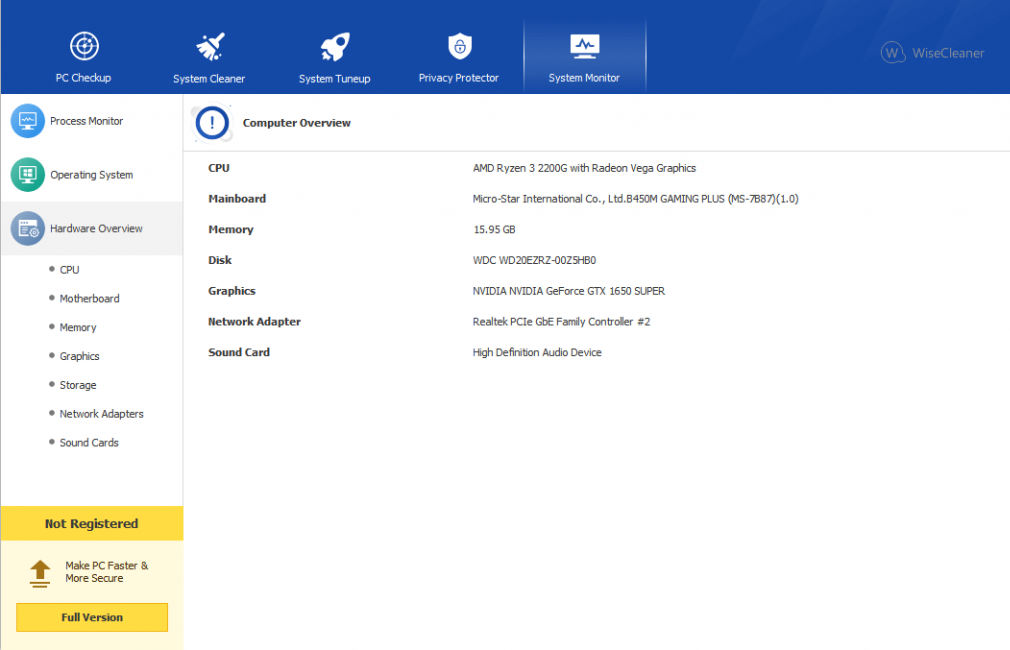Select the System Monitor screen icon

pyautogui.click(x=584, y=46)
